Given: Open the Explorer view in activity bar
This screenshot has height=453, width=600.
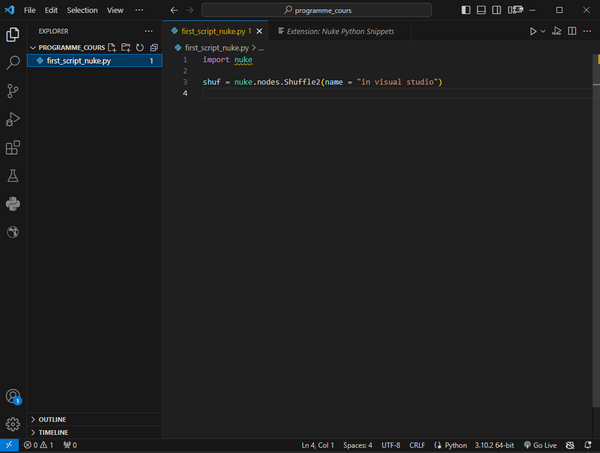Looking at the screenshot, I should pyautogui.click(x=13, y=35).
